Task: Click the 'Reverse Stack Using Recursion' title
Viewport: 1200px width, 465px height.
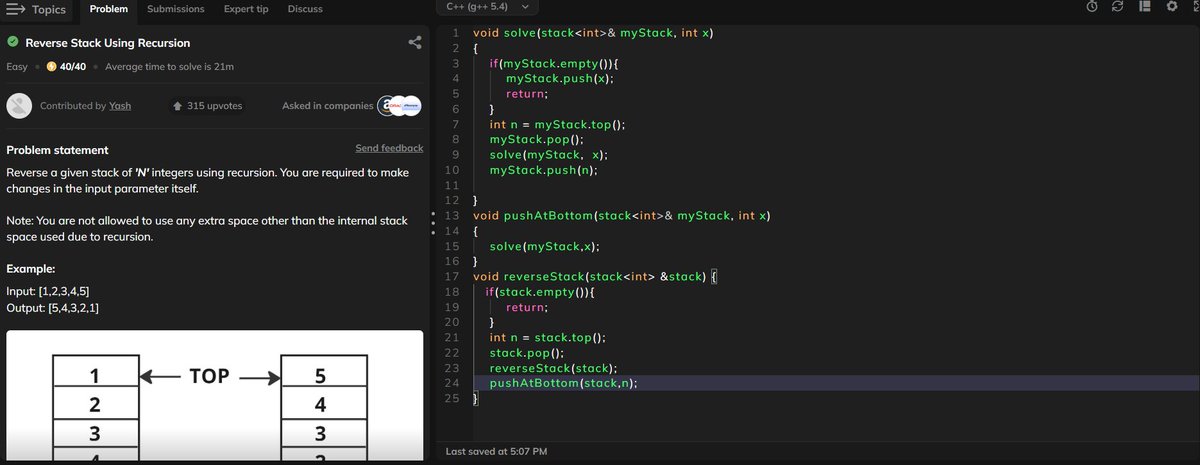Action: [108, 43]
